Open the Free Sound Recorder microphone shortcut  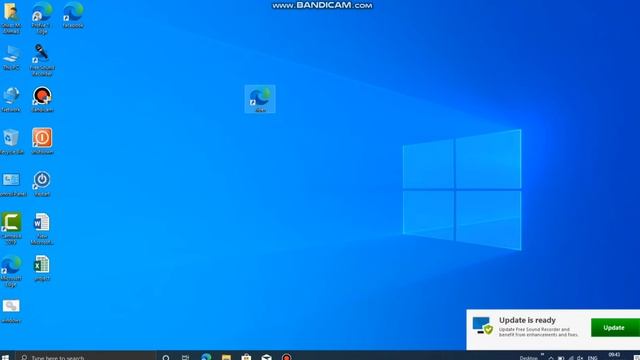[42, 60]
